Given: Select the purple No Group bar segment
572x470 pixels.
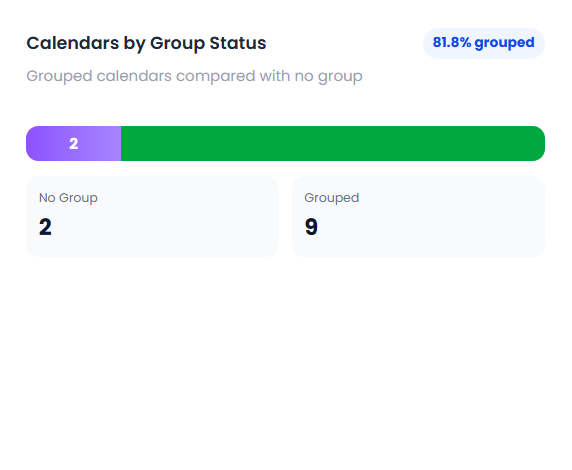Looking at the screenshot, I should (74, 143).
